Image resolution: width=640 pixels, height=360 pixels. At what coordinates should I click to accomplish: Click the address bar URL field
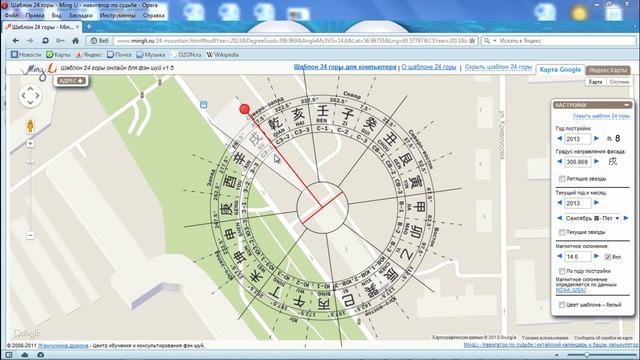coord(291,41)
